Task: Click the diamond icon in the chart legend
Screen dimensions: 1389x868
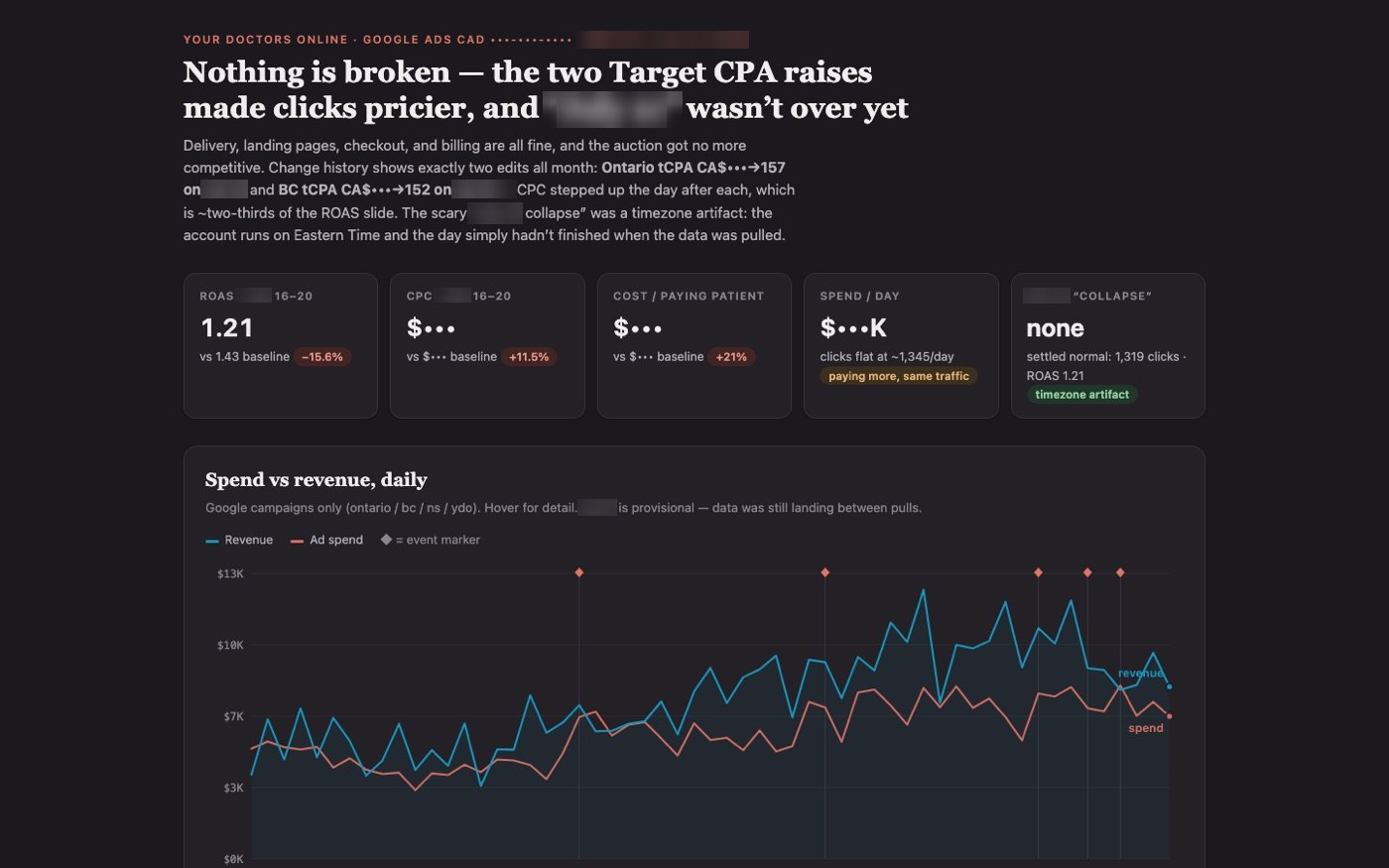Action: click(x=386, y=540)
